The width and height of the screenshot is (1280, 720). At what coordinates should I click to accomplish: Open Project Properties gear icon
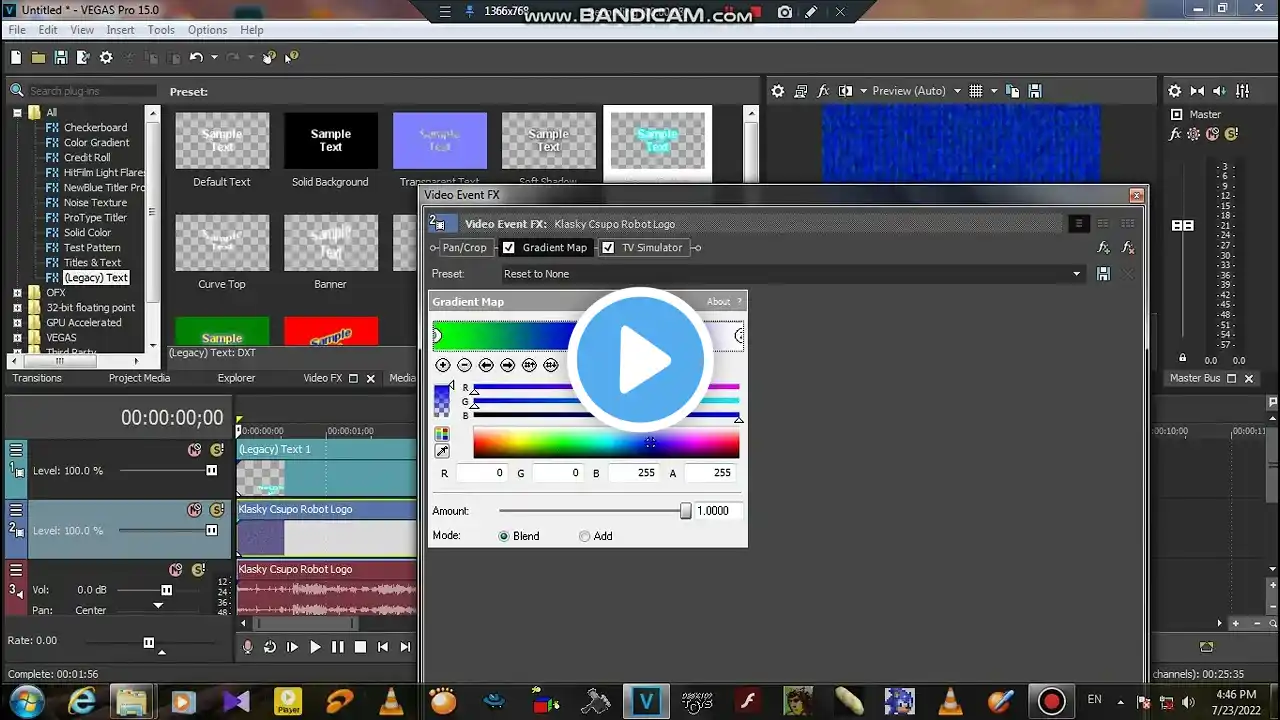coord(106,58)
